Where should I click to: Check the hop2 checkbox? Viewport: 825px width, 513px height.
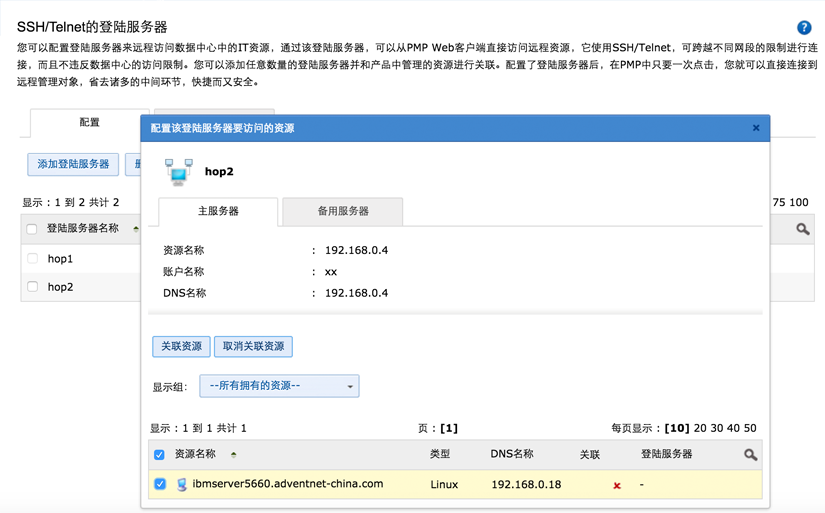pyautogui.click(x=33, y=287)
